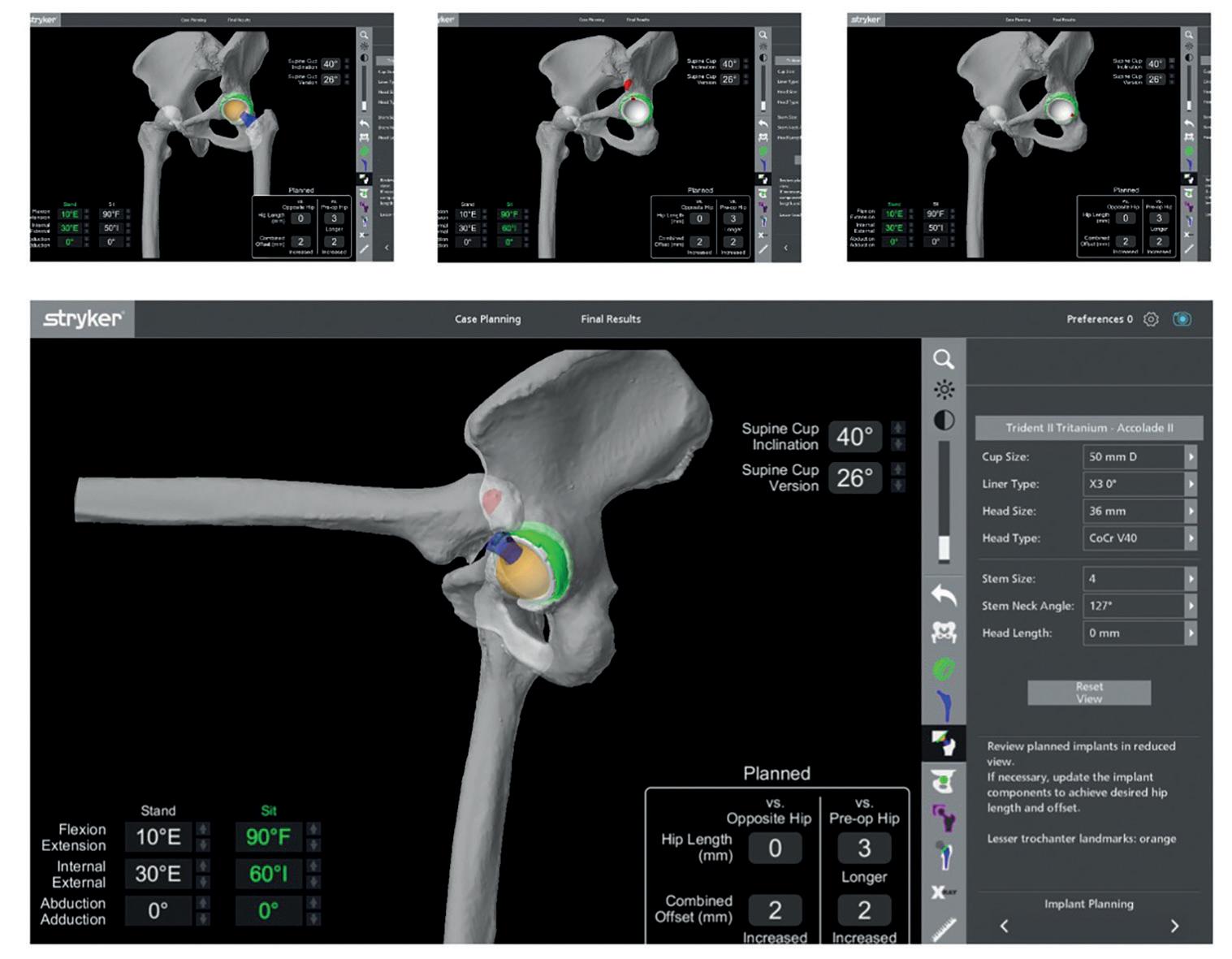Toggle the X-ray view icon
The width and height of the screenshot is (1232, 959).
944,892
